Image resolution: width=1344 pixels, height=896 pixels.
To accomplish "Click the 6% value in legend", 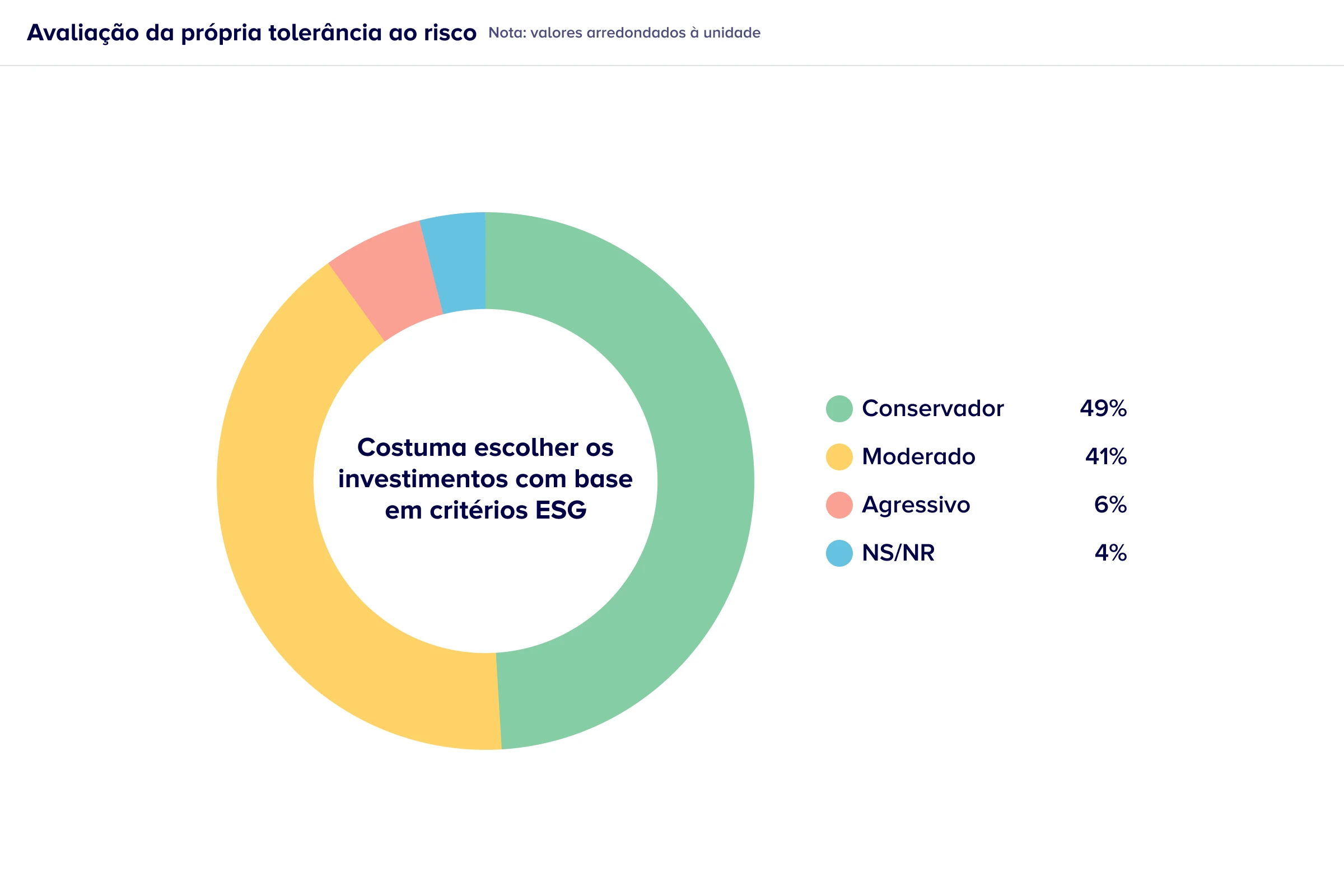I will [x=1110, y=505].
